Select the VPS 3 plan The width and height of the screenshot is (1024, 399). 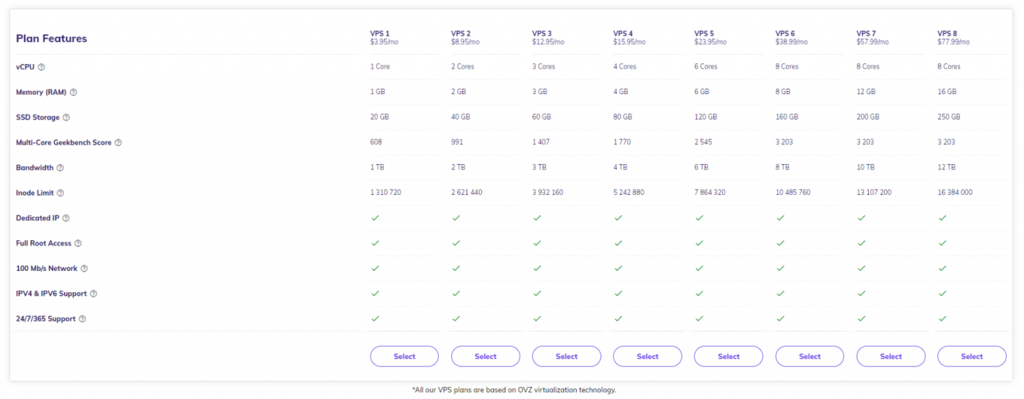click(x=566, y=357)
